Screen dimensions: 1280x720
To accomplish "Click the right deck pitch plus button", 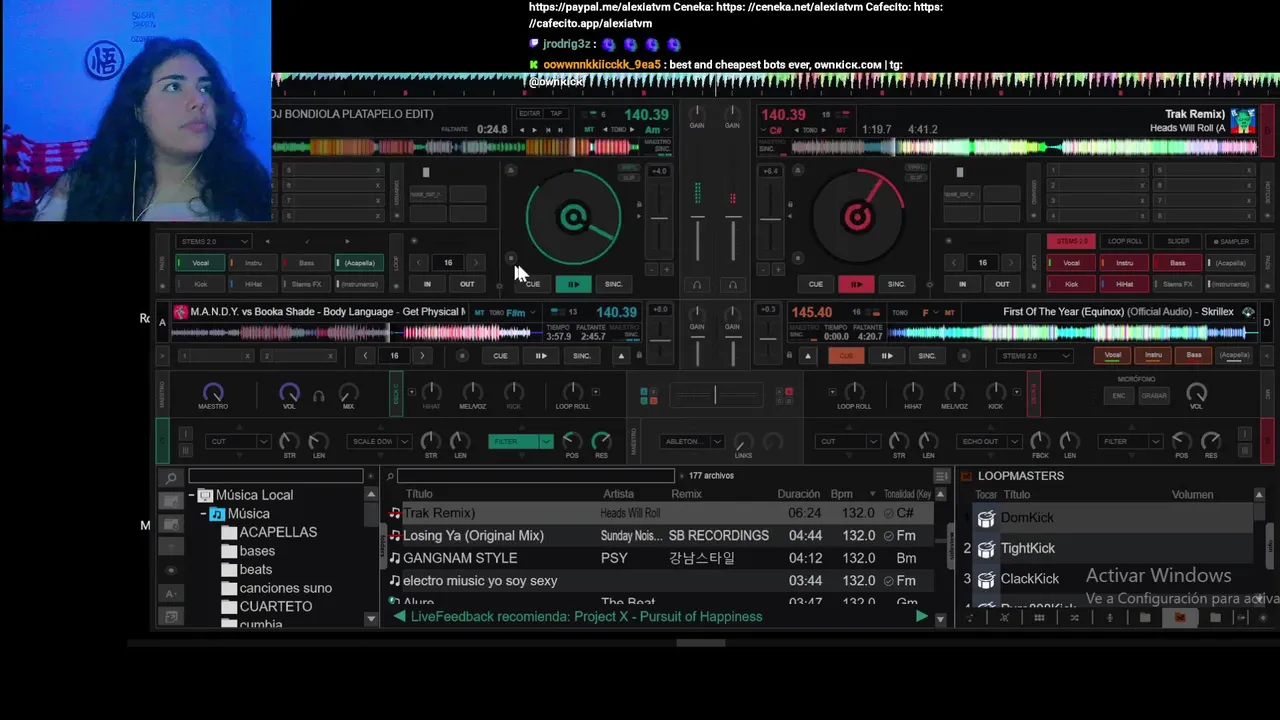I will click(x=778, y=270).
